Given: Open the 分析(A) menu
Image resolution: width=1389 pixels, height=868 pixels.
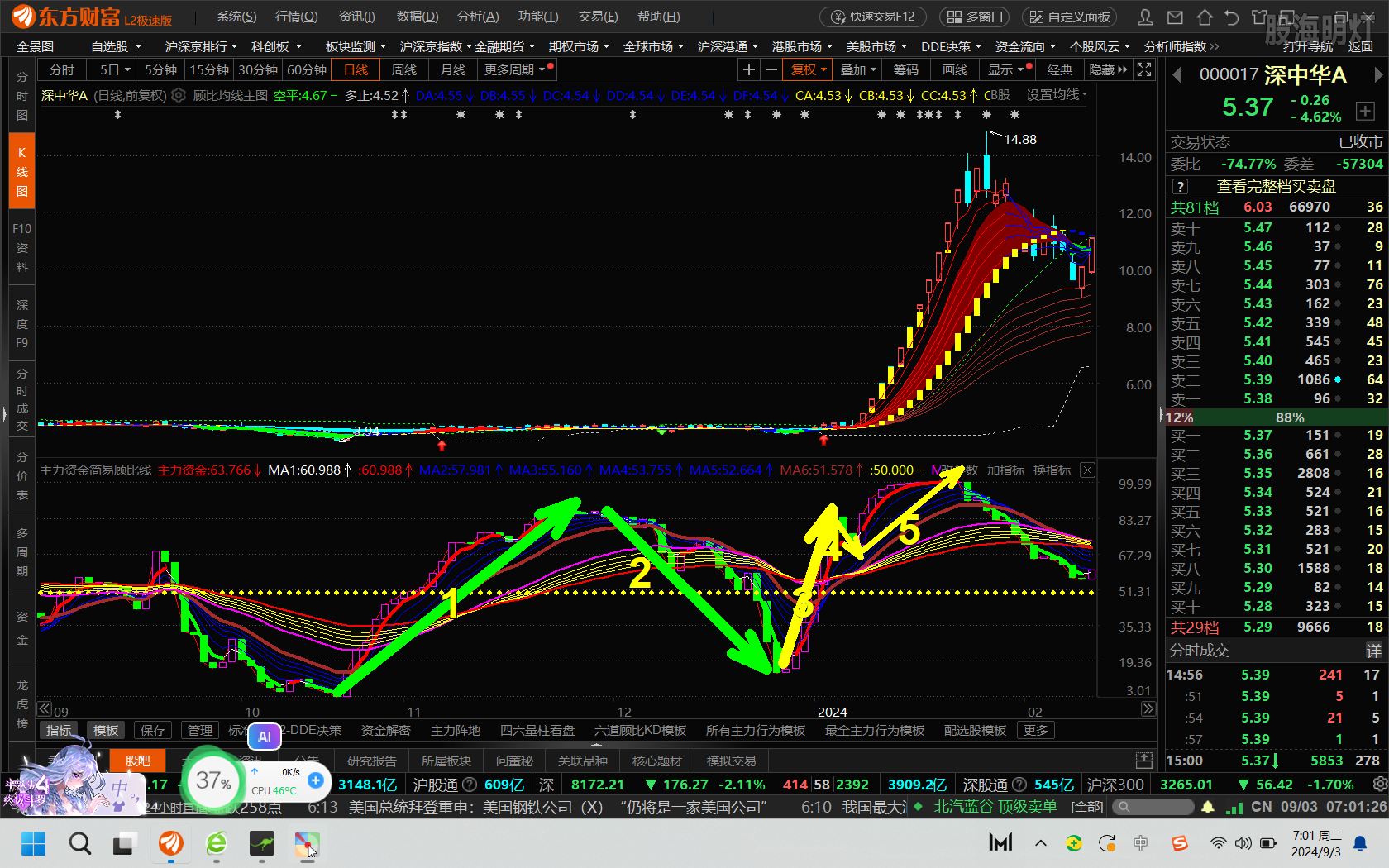Looking at the screenshot, I should [478, 17].
